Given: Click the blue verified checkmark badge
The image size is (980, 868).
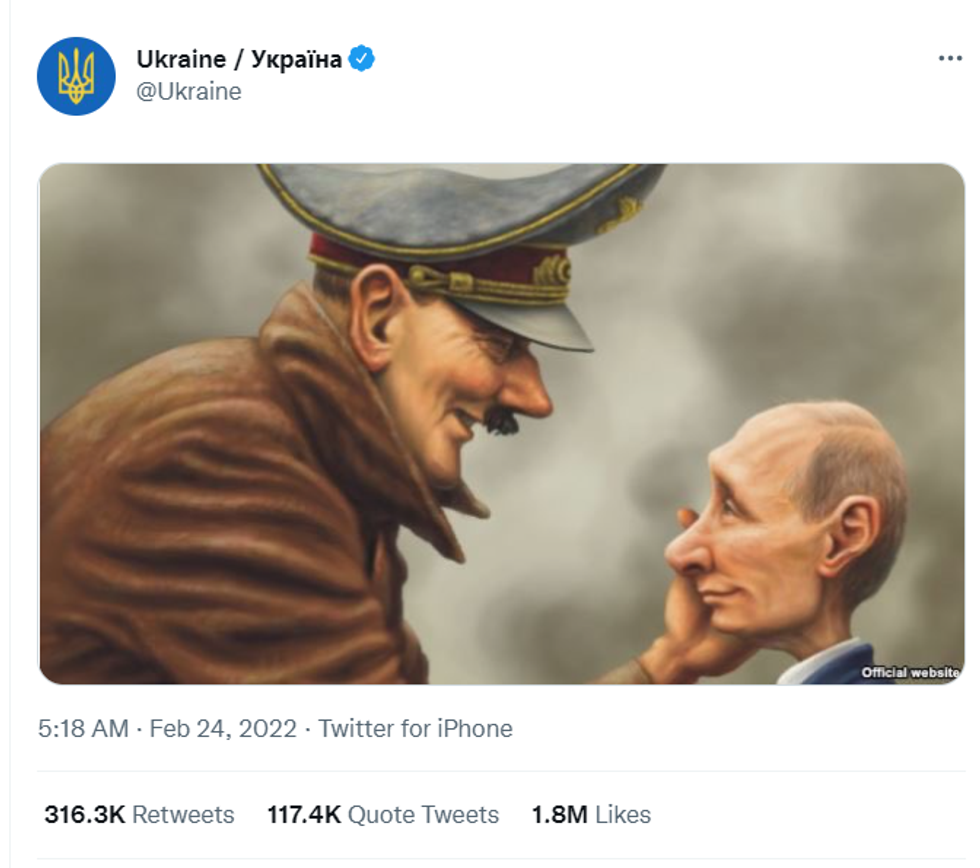Looking at the screenshot, I should click(361, 59).
